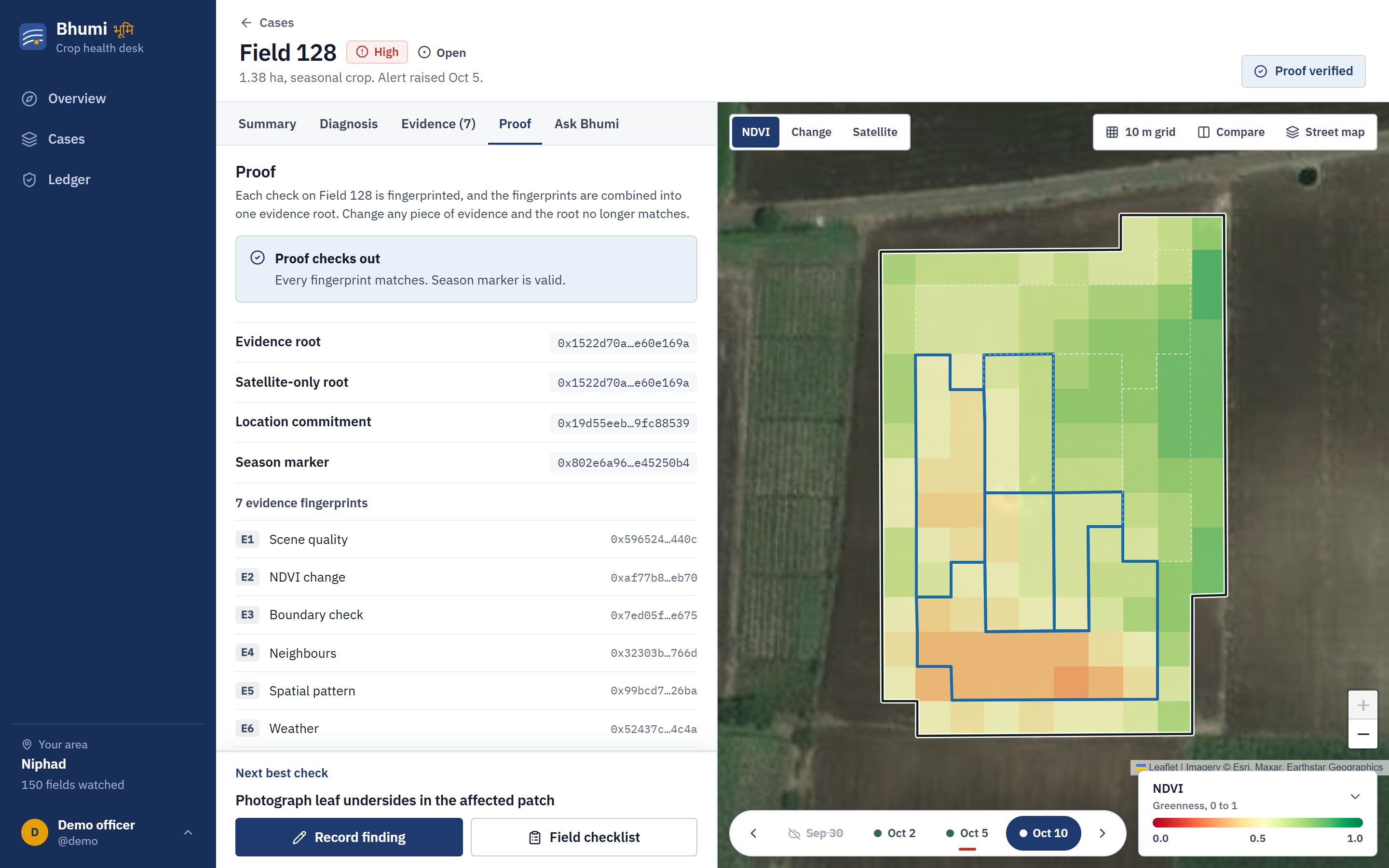
Task: Open the Field checklist
Action: point(584,837)
